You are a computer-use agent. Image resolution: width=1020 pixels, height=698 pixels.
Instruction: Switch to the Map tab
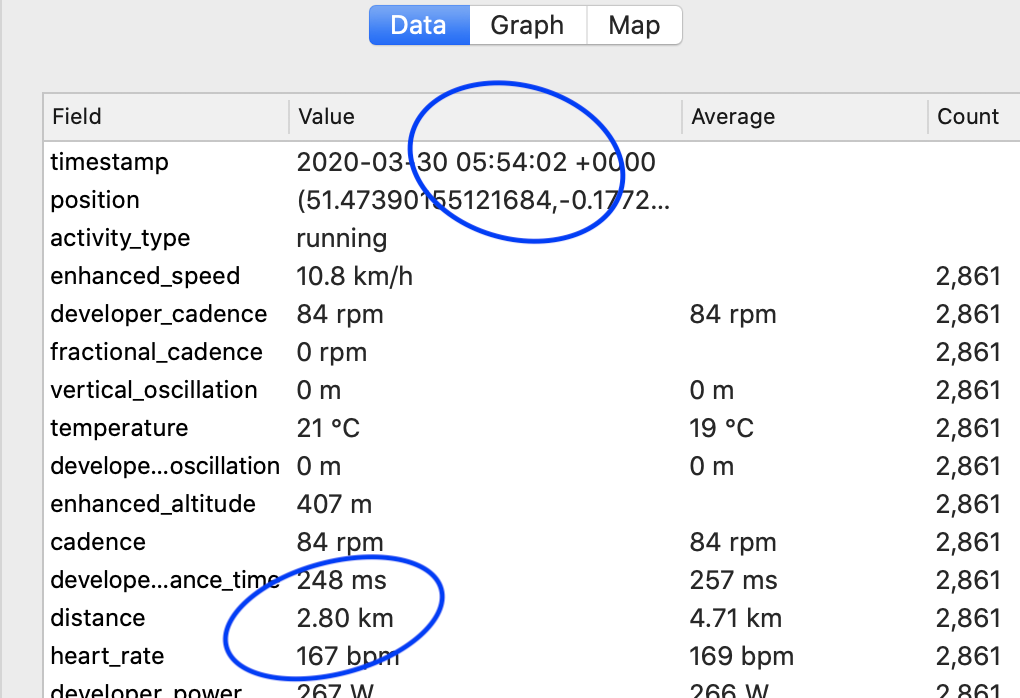[x=634, y=25]
